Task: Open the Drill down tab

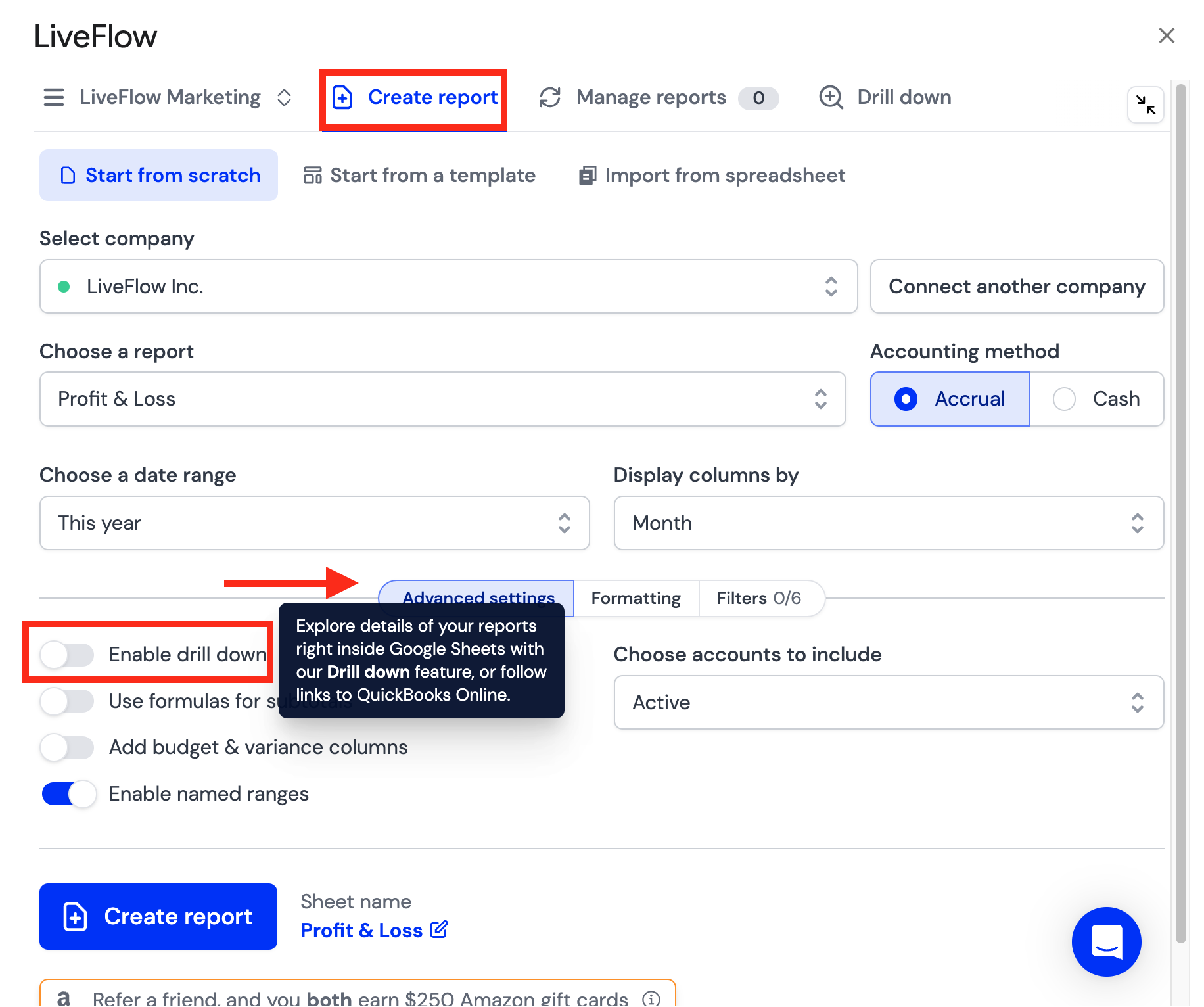Action: point(885,97)
